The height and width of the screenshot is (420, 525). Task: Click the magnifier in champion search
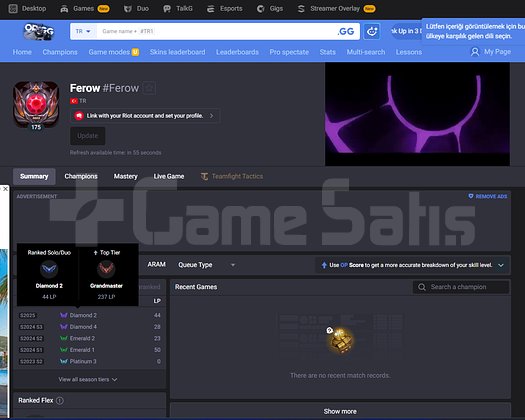click(x=422, y=287)
